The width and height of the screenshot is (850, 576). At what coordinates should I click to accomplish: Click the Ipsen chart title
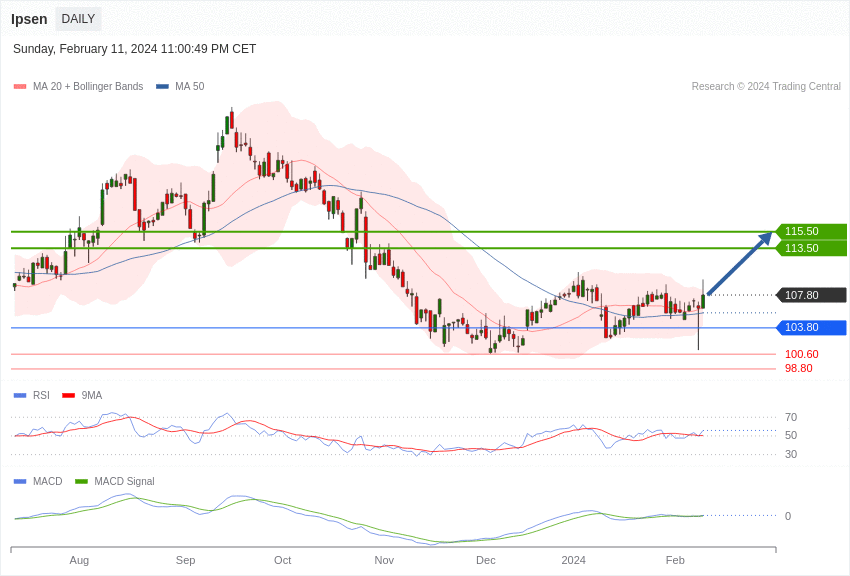pos(29,19)
